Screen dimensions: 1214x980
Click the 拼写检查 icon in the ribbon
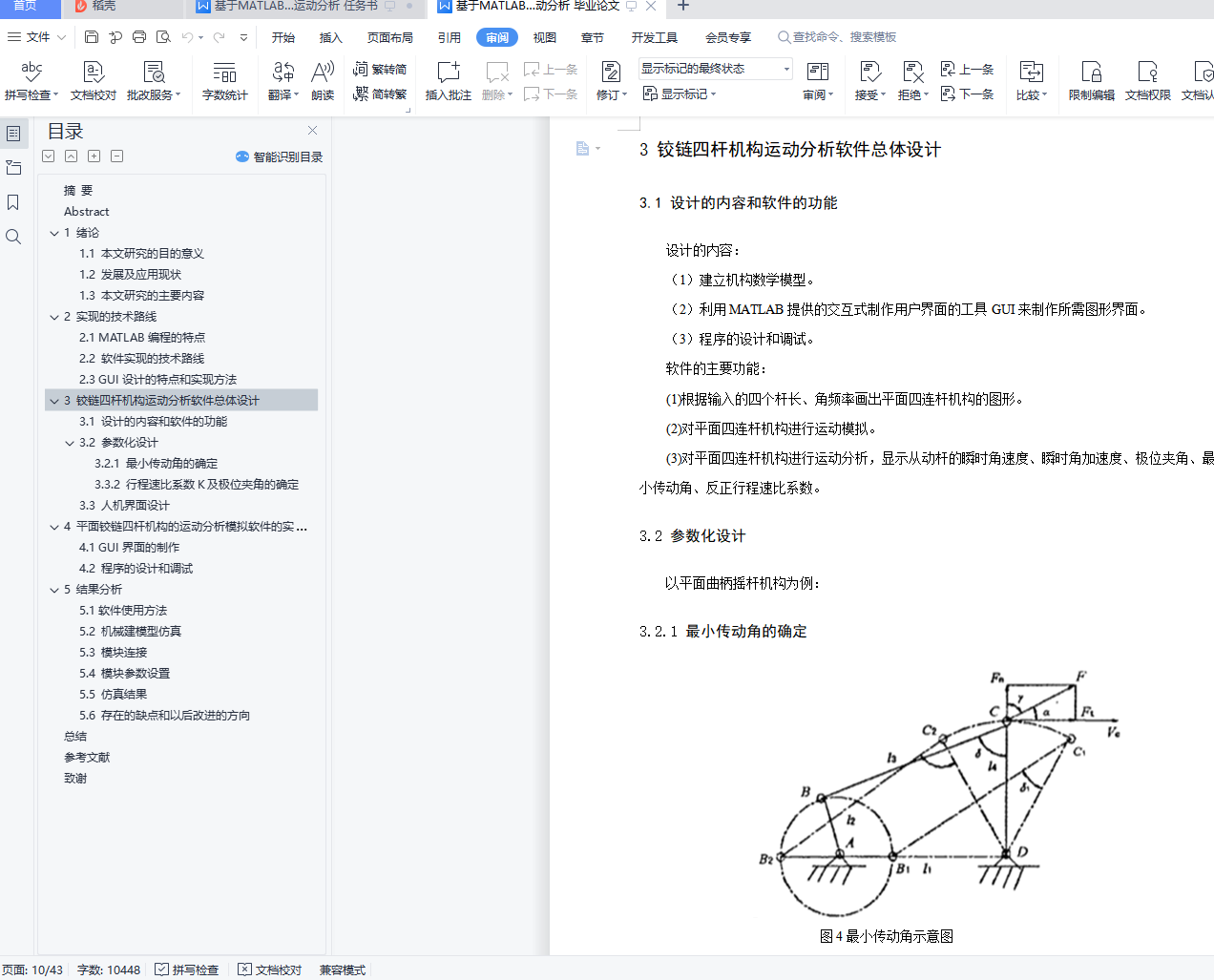click(x=31, y=80)
